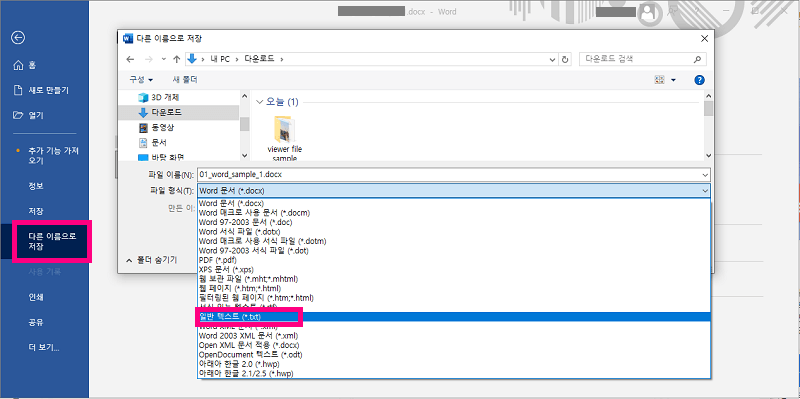Choose OpenDocument 텍스트 (*.odt)
The width and height of the screenshot is (800, 399).
coord(454,355)
